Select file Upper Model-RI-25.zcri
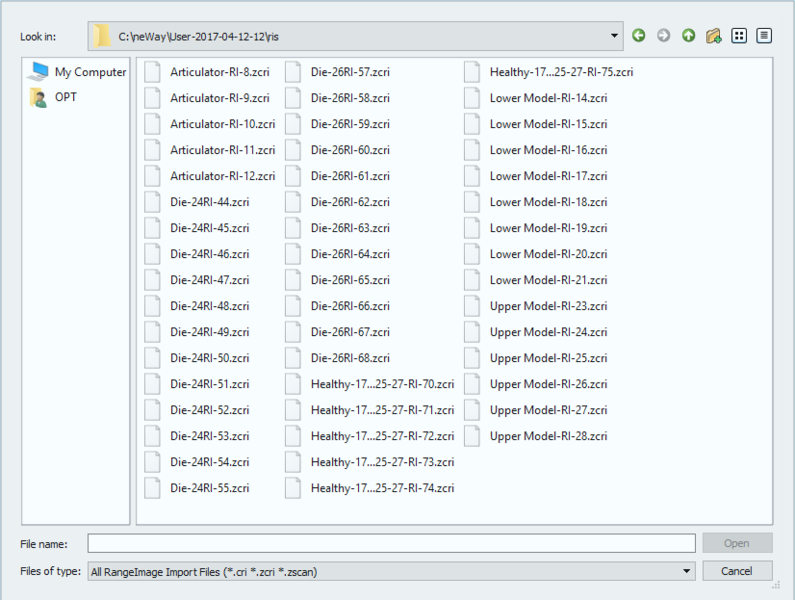The height and width of the screenshot is (600, 795). 548,358
